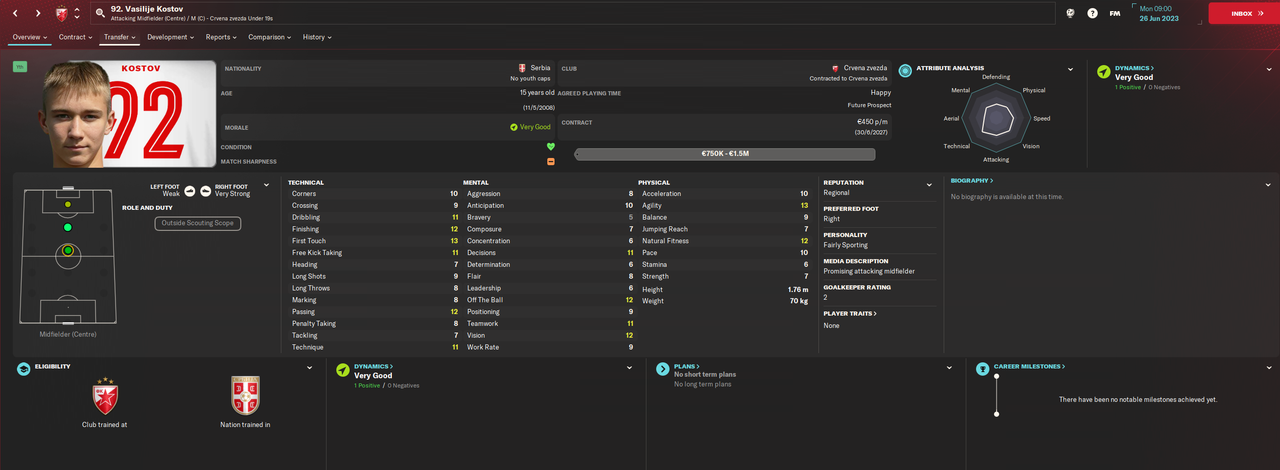Click the Kostov player photo
This screenshot has width=1280, height=470.
125,114
